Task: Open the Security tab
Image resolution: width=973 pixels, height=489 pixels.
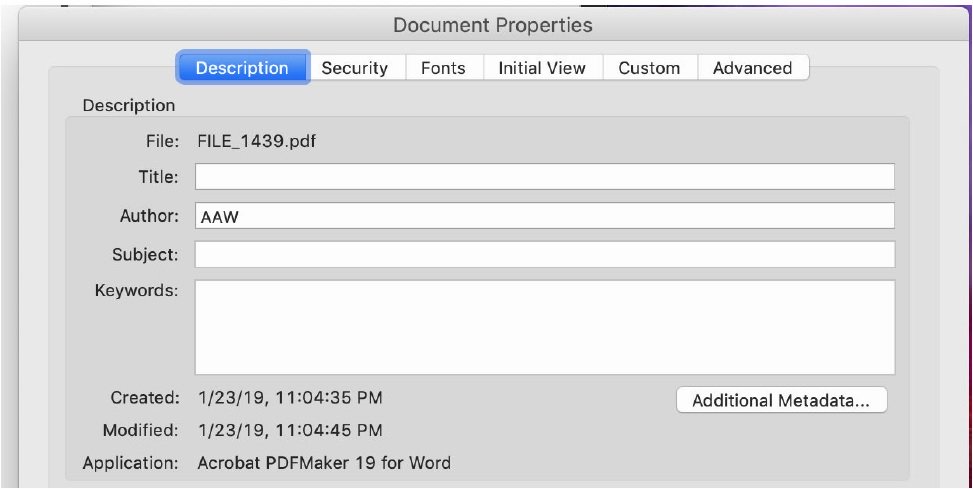Action: click(354, 68)
